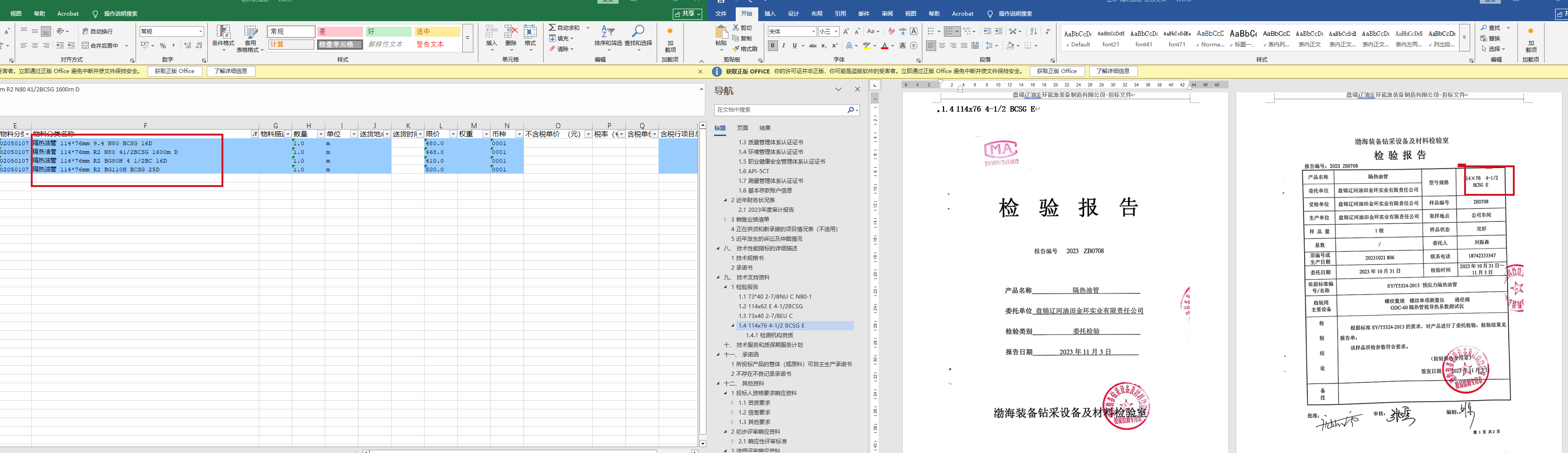The image size is (1568, 453).
Task: Toggle bottom align button in Excel
Action: click(45, 31)
